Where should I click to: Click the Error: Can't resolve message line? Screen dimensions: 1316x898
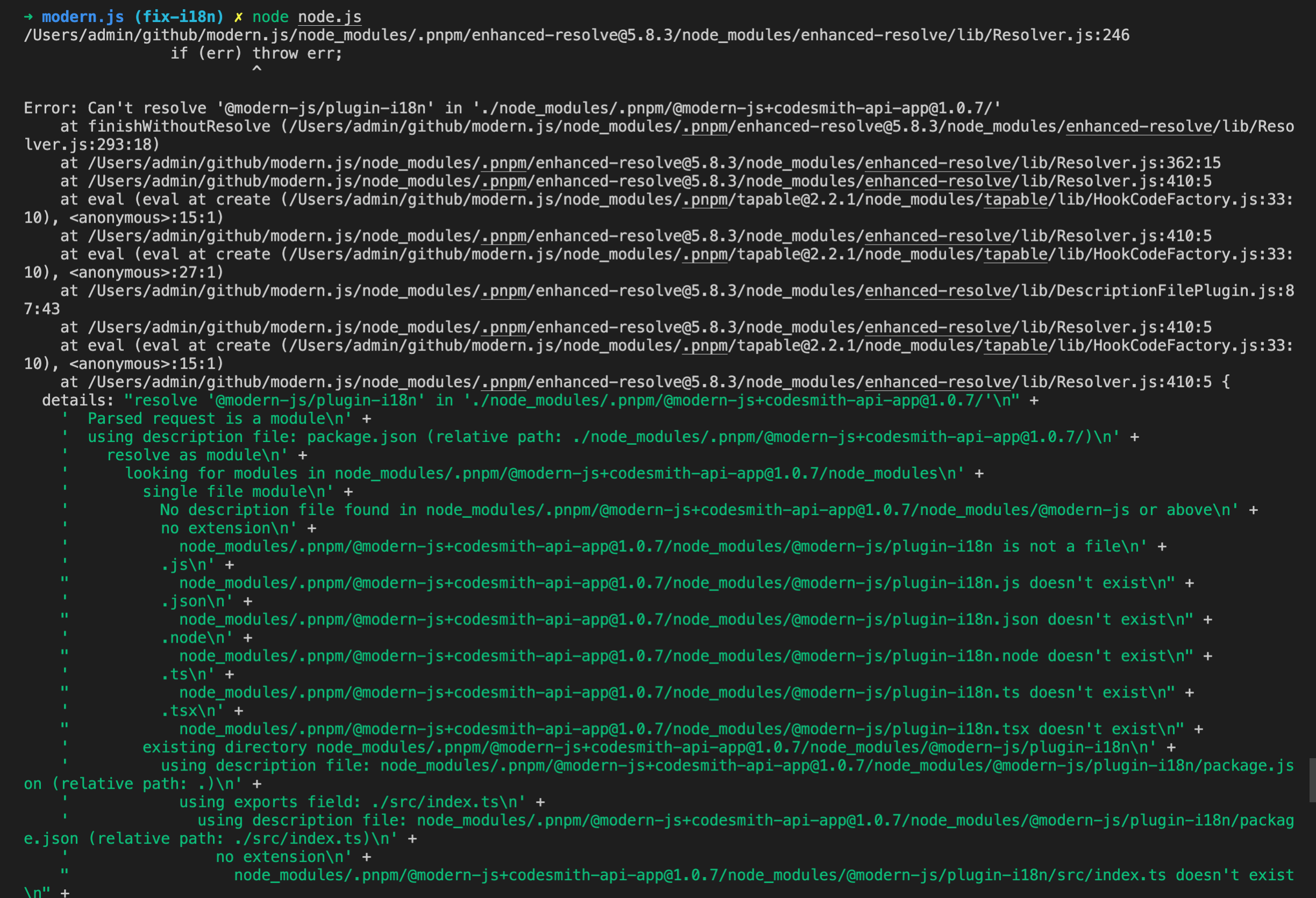click(512, 108)
